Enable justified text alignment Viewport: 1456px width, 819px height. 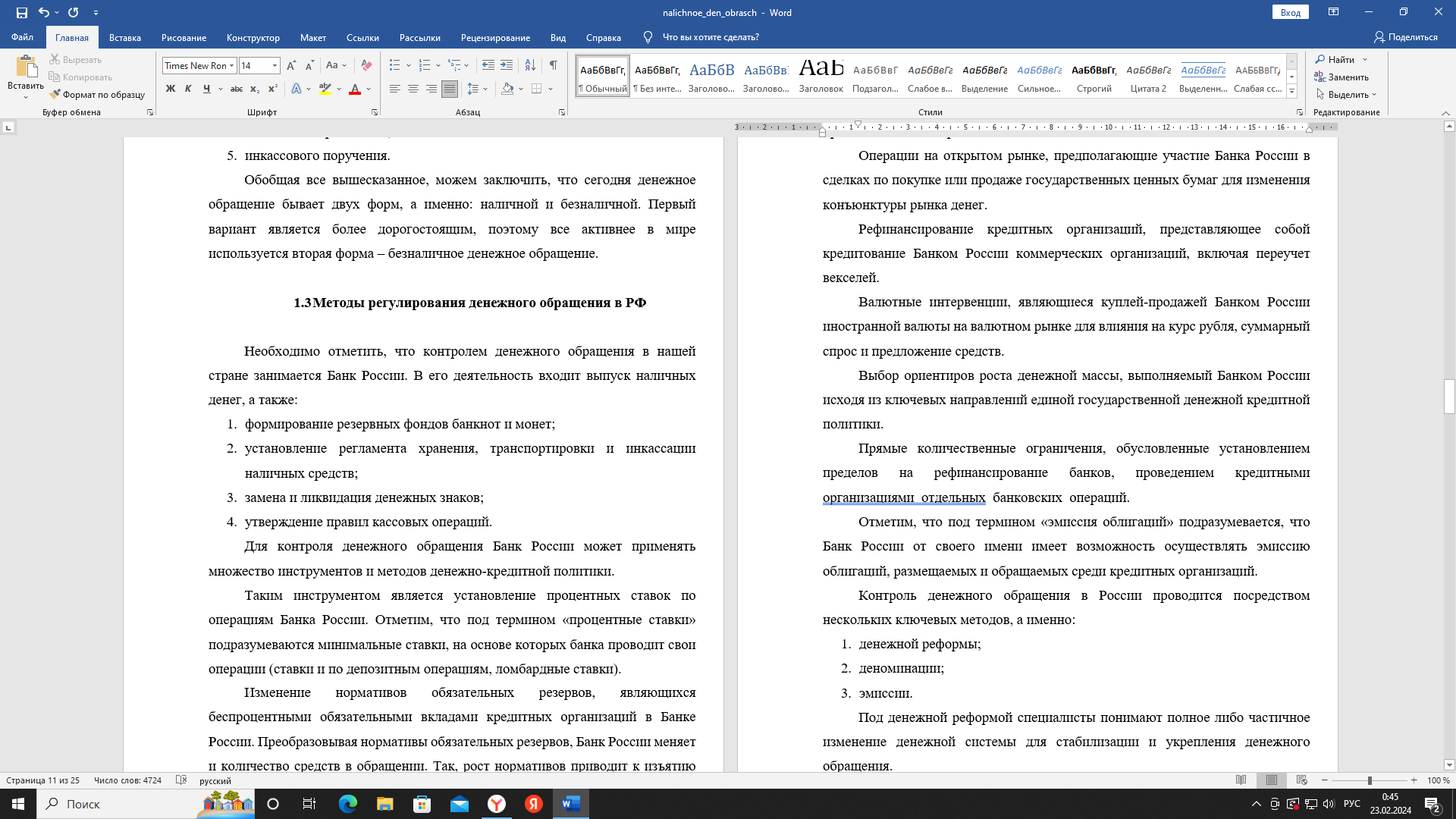pos(450,89)
